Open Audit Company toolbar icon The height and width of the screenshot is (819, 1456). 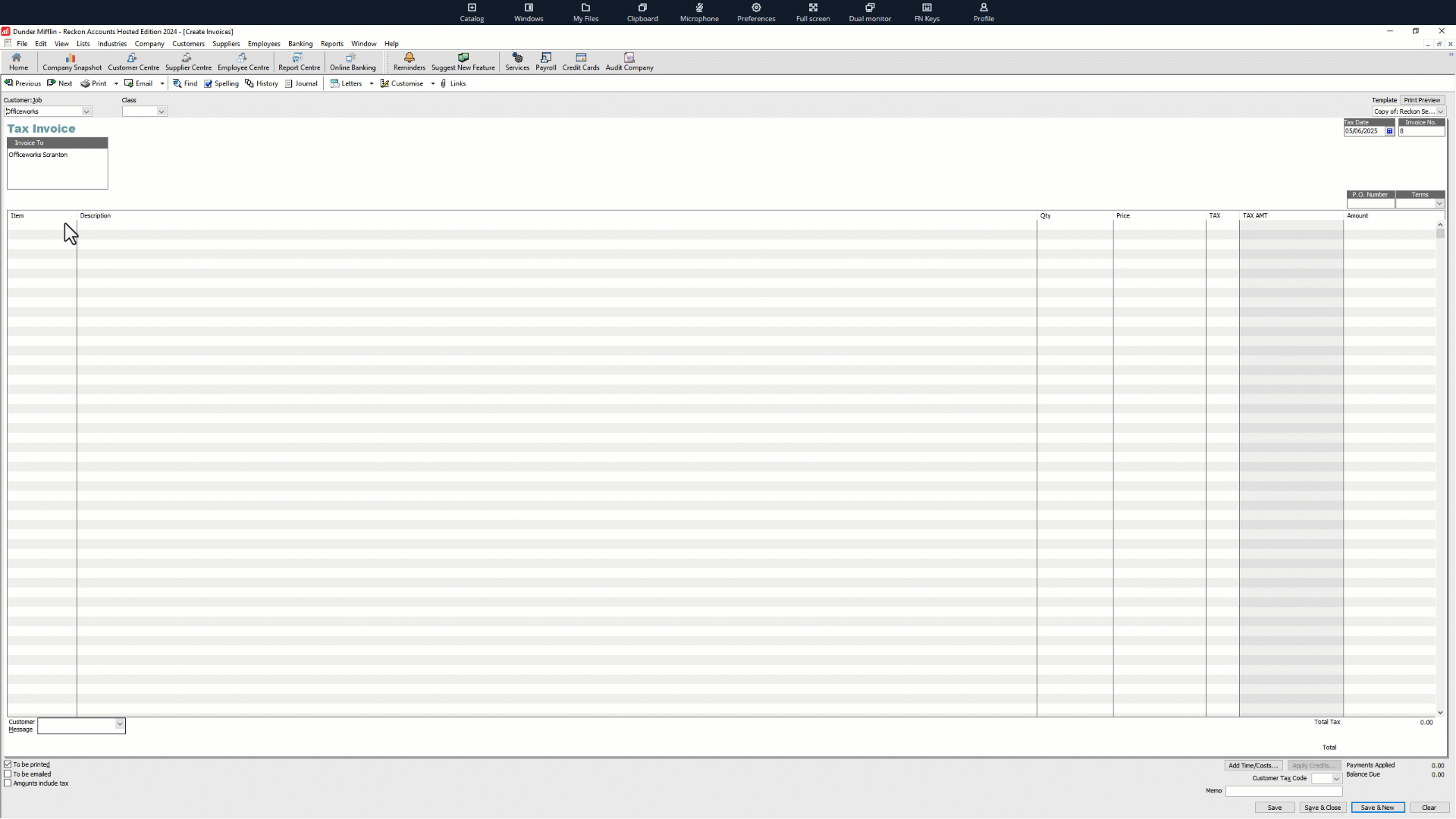[629, 61]
